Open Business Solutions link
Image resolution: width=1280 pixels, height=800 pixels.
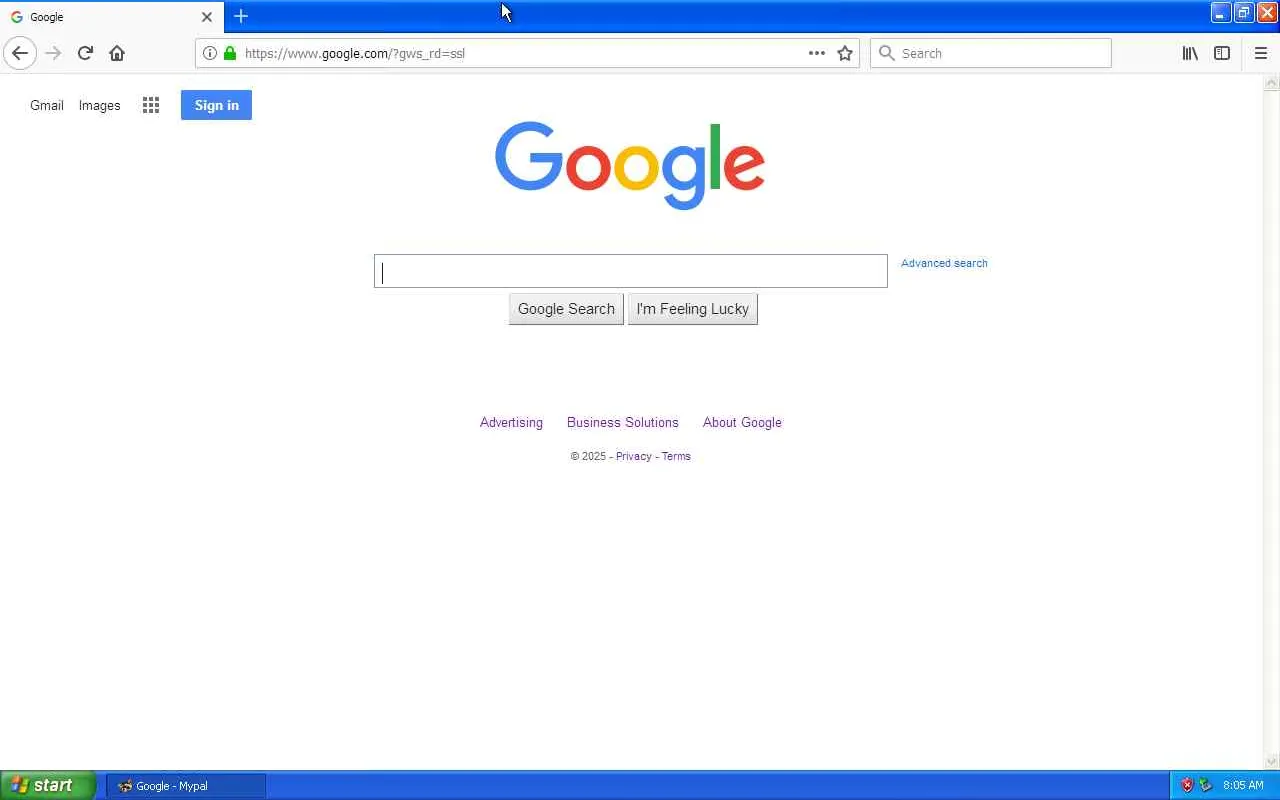click(x=623, y=422)
